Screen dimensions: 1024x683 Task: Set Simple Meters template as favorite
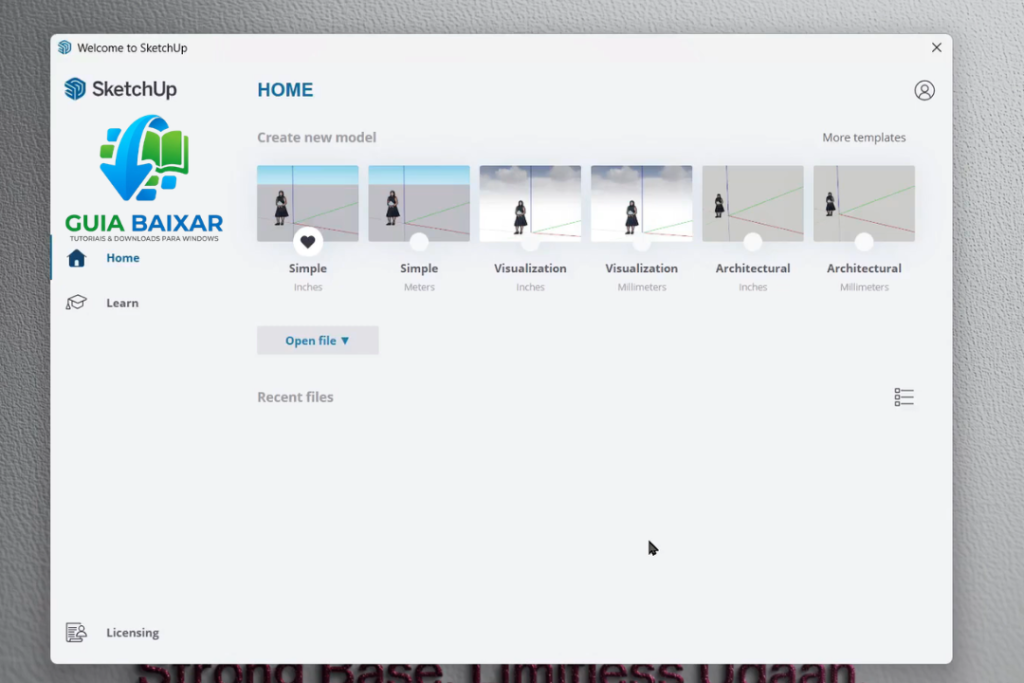(419, 242)
